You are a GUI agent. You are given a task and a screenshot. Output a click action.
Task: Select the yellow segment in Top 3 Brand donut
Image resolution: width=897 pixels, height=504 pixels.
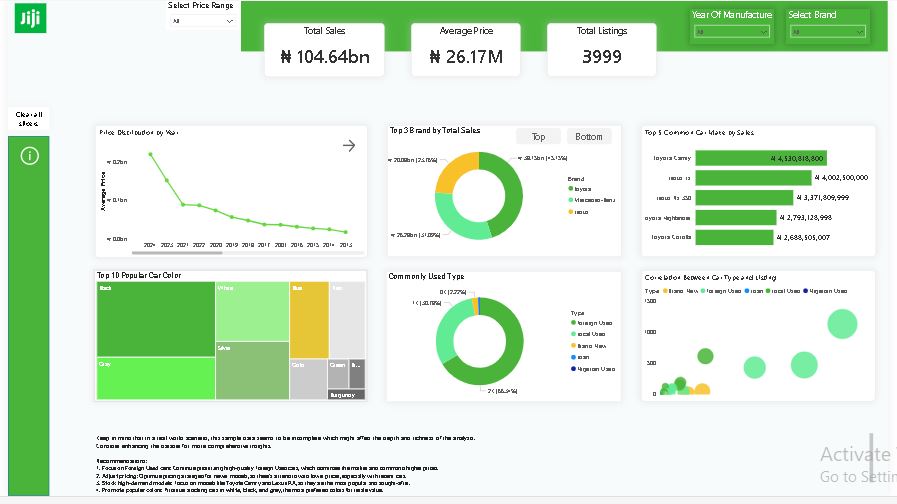click(455, 170)
